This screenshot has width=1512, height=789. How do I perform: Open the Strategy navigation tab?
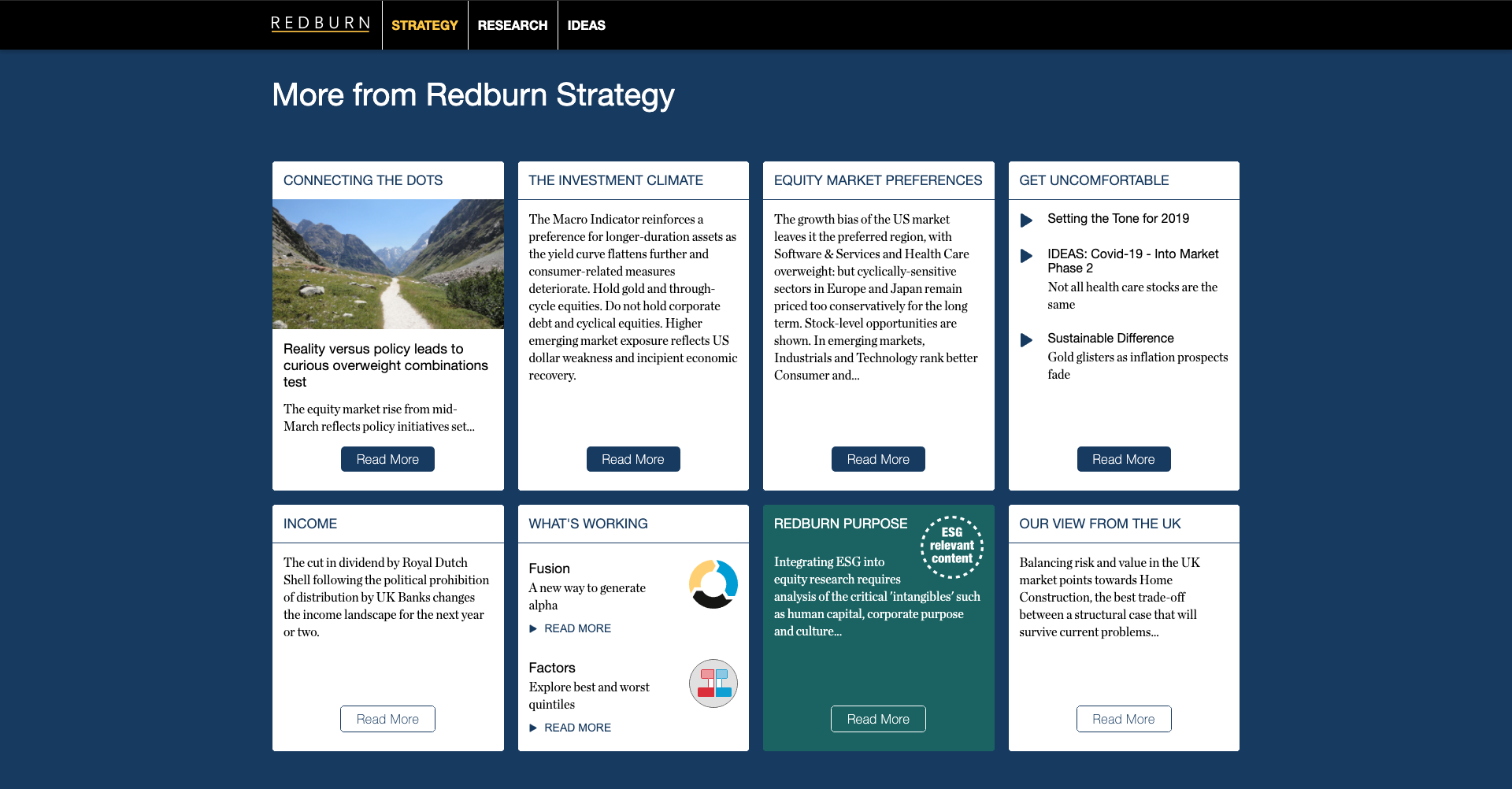tap(424, 25)
